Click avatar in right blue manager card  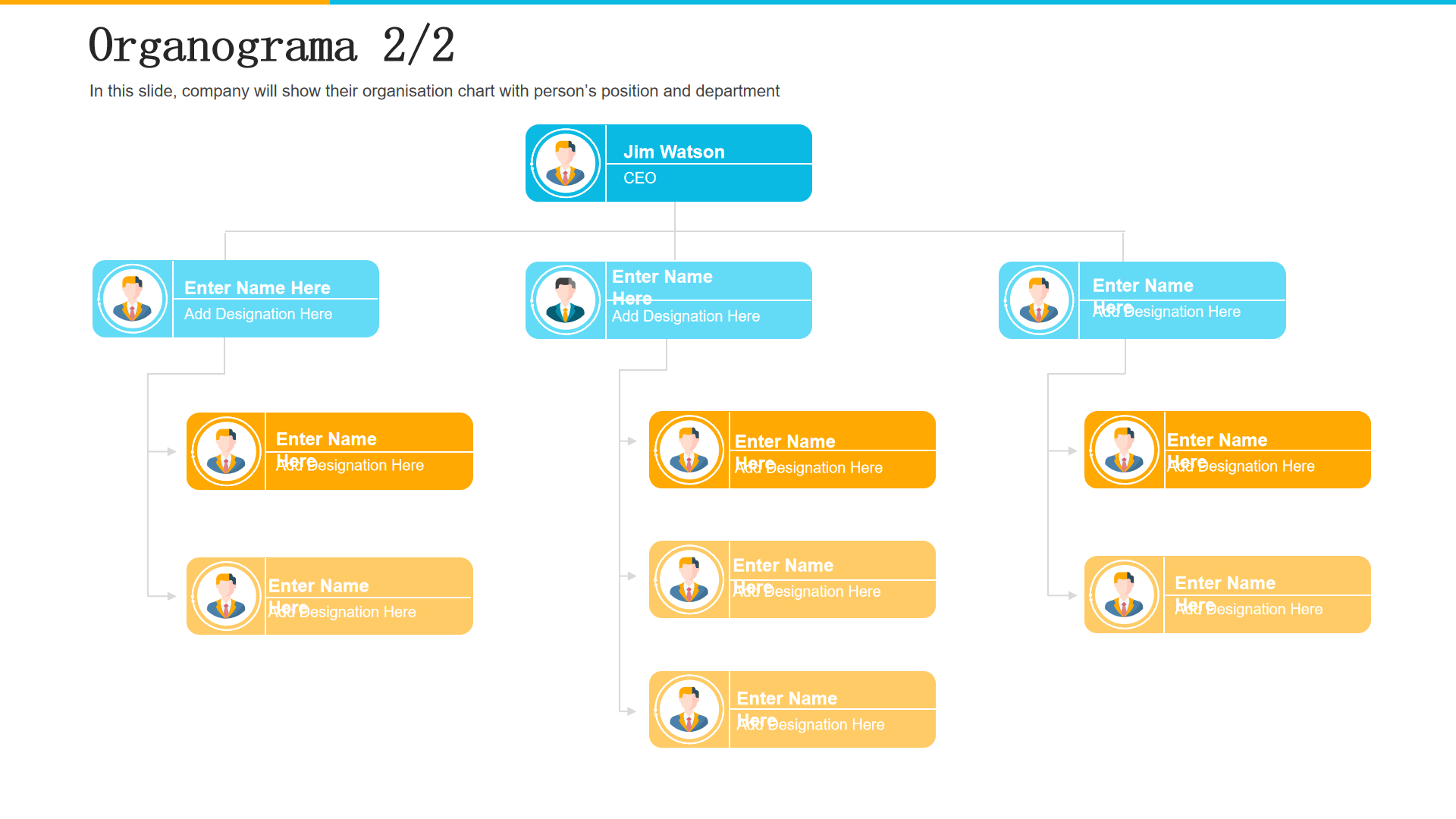point(1039,300)
